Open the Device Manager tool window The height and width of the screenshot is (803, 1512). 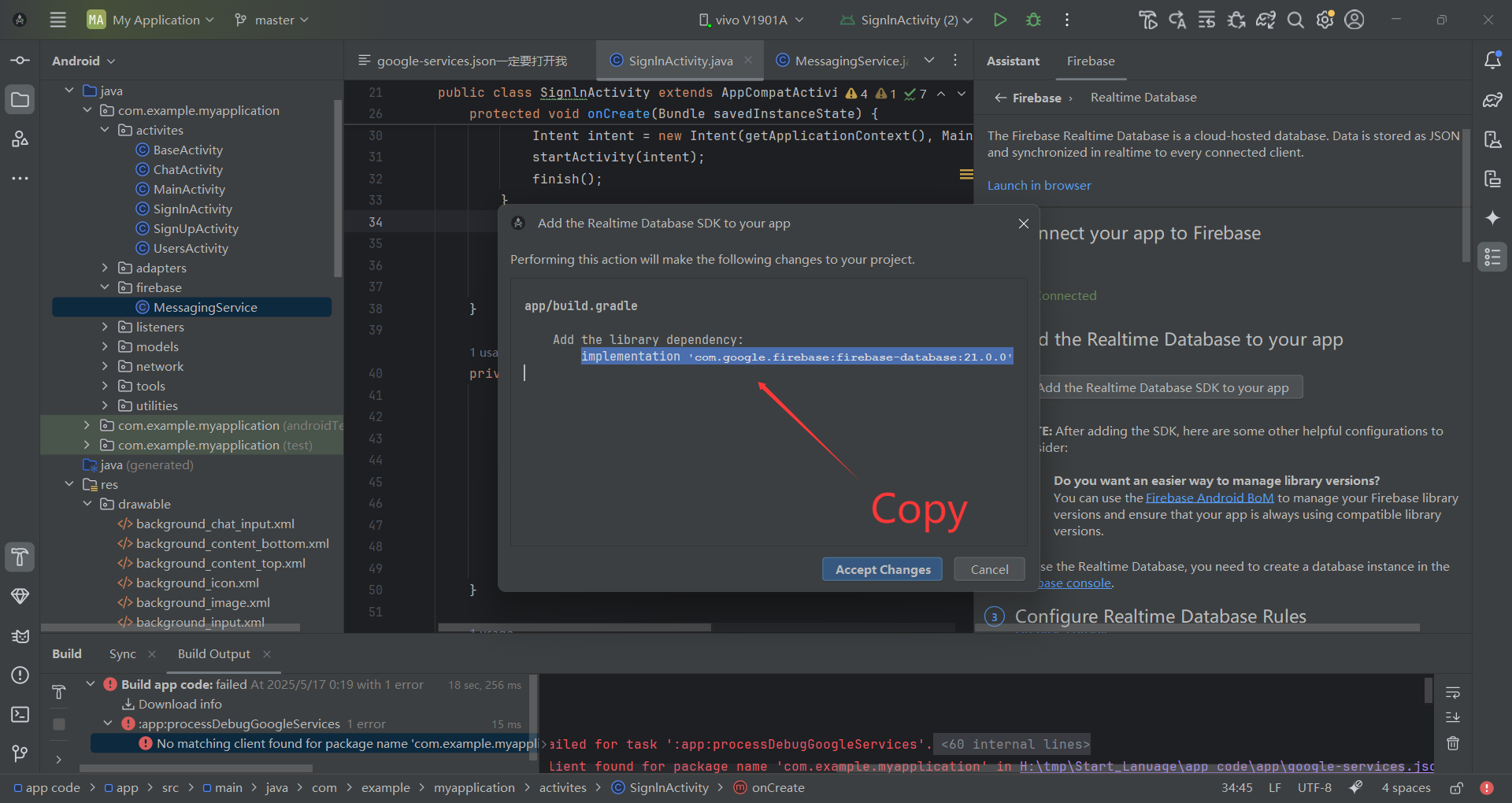[1492, 139]
